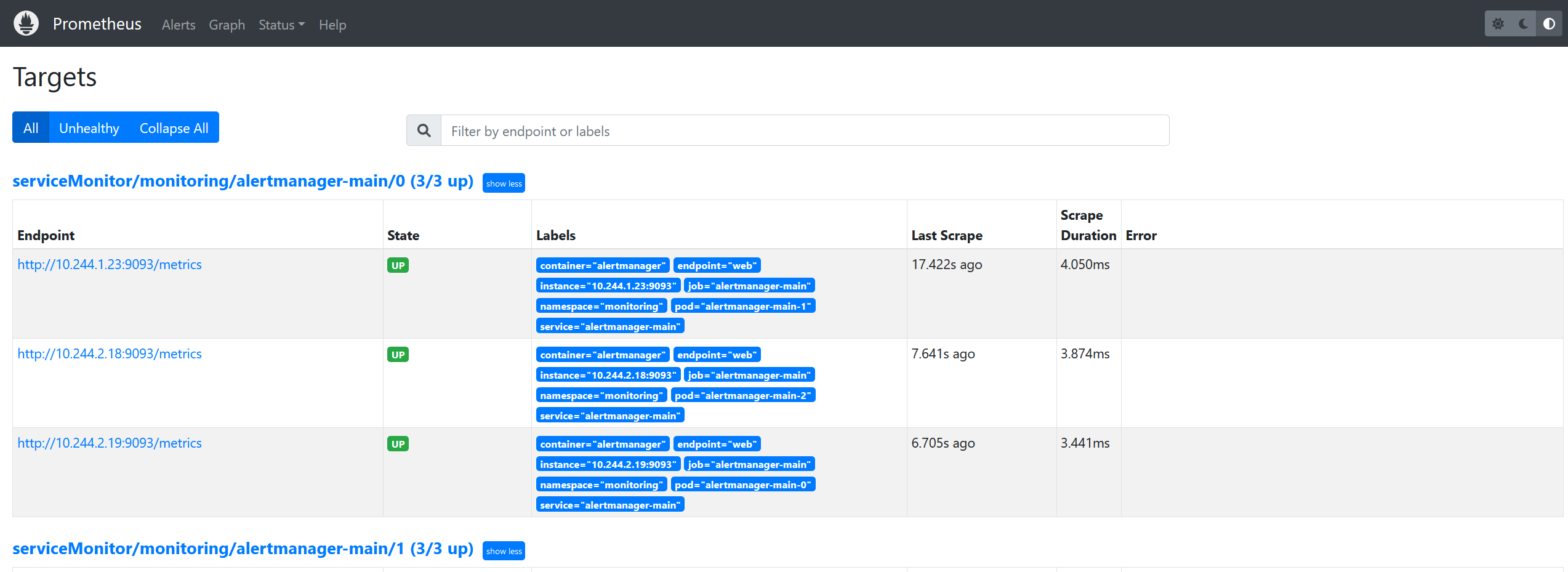Click the Prometheus brand title
This screenshot has width=1568, height=572.
point(97,24)
